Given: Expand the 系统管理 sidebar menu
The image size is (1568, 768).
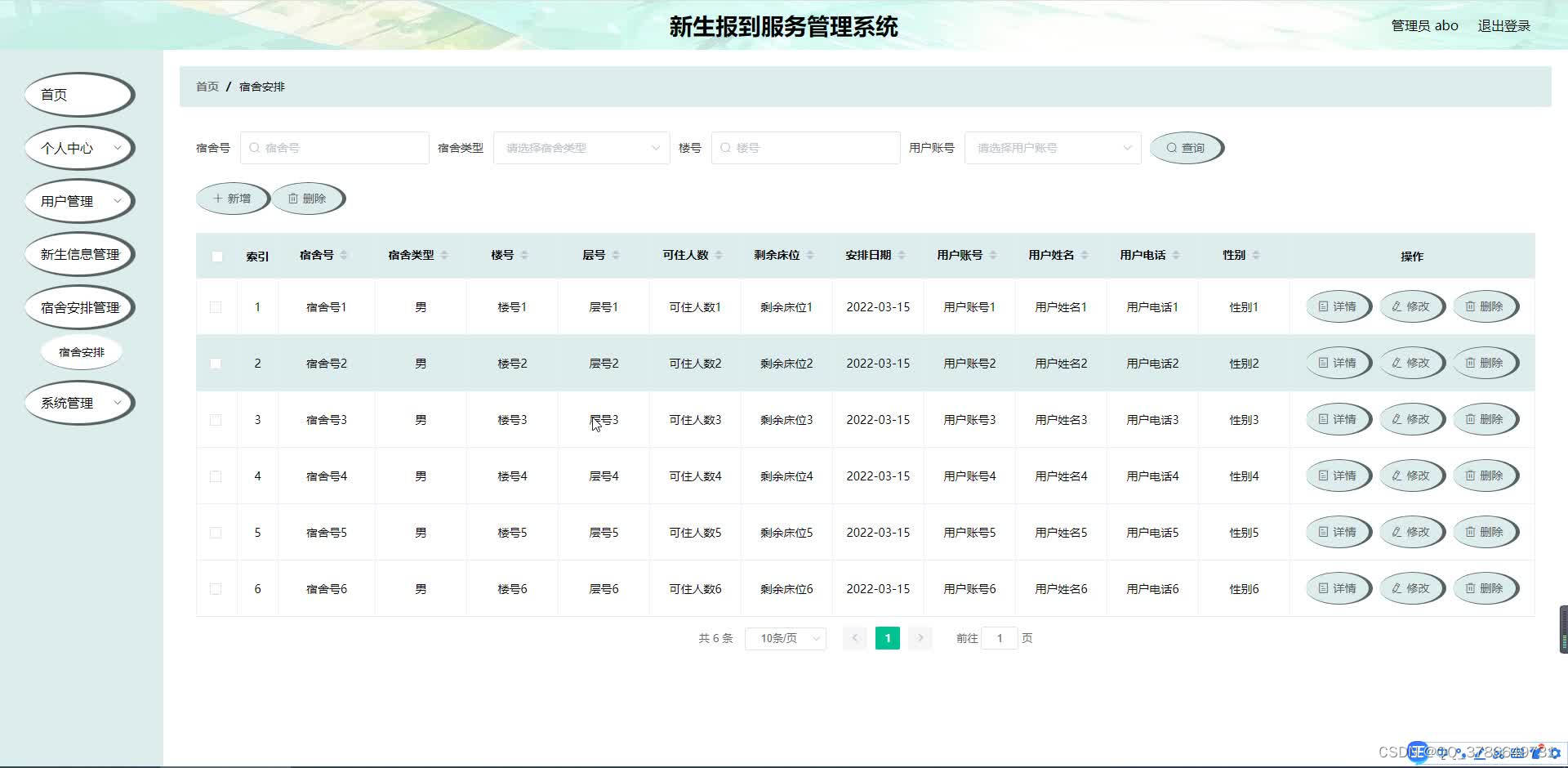Looking at the screenshot, I should click(x=79, y=403).
